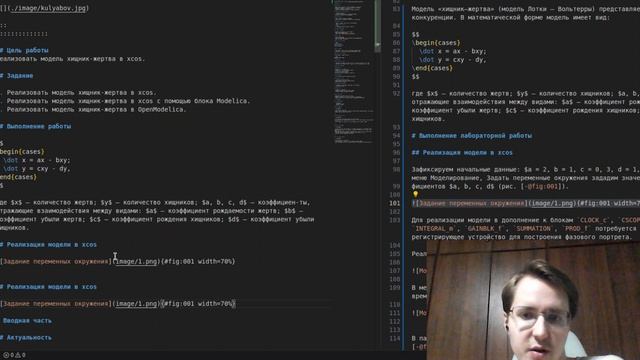Image resolution: width=640 pixels, height=360 pixels.
Task: Click "begin{cases}" in the left pane
Action: pyautogui.click(x=22, y=151)
